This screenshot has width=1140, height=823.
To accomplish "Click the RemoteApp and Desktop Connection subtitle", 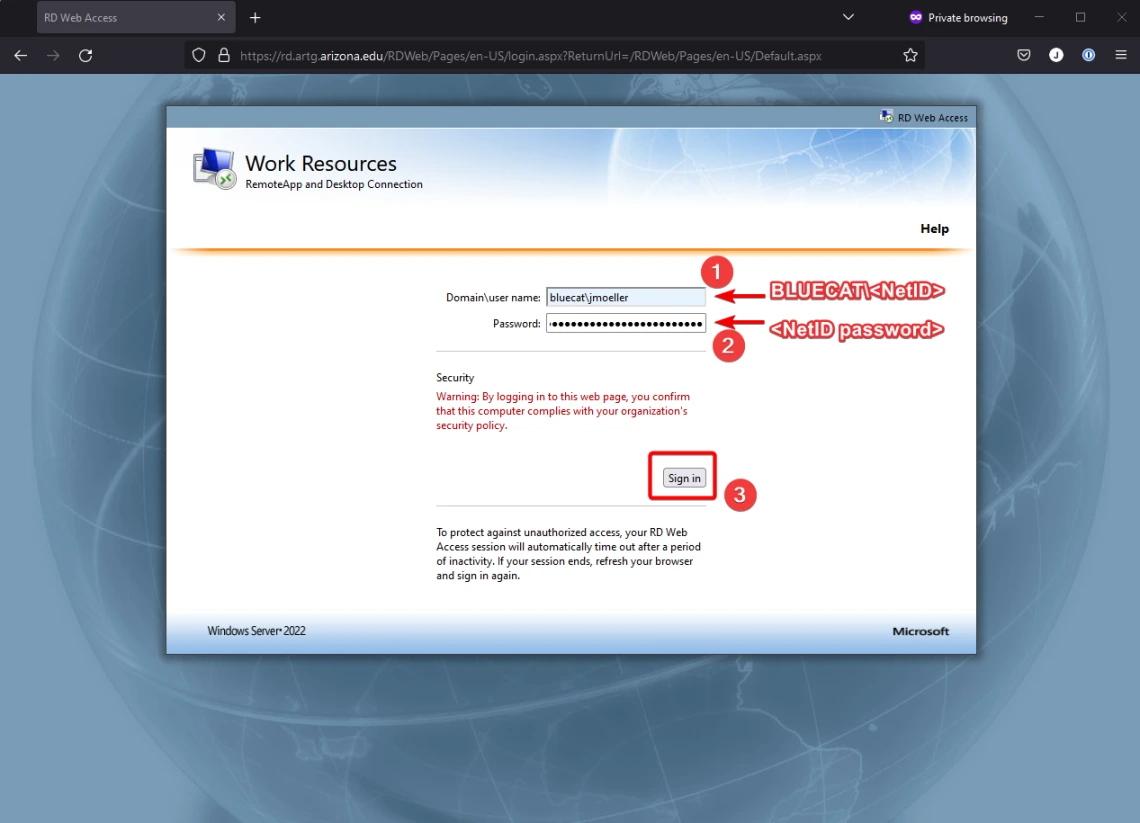I will [x=334, y=184].
